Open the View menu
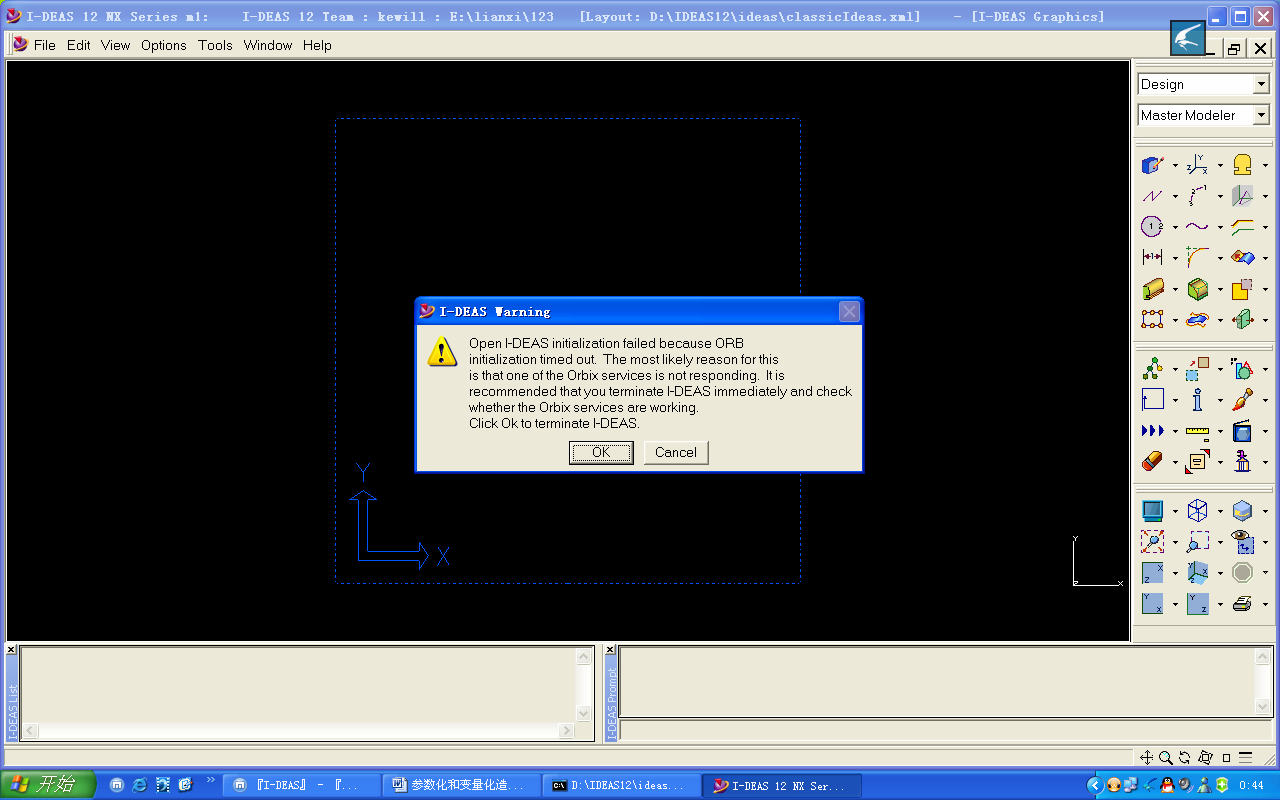This screenshot has height=800, width=1280. click(x=116, y=45)
